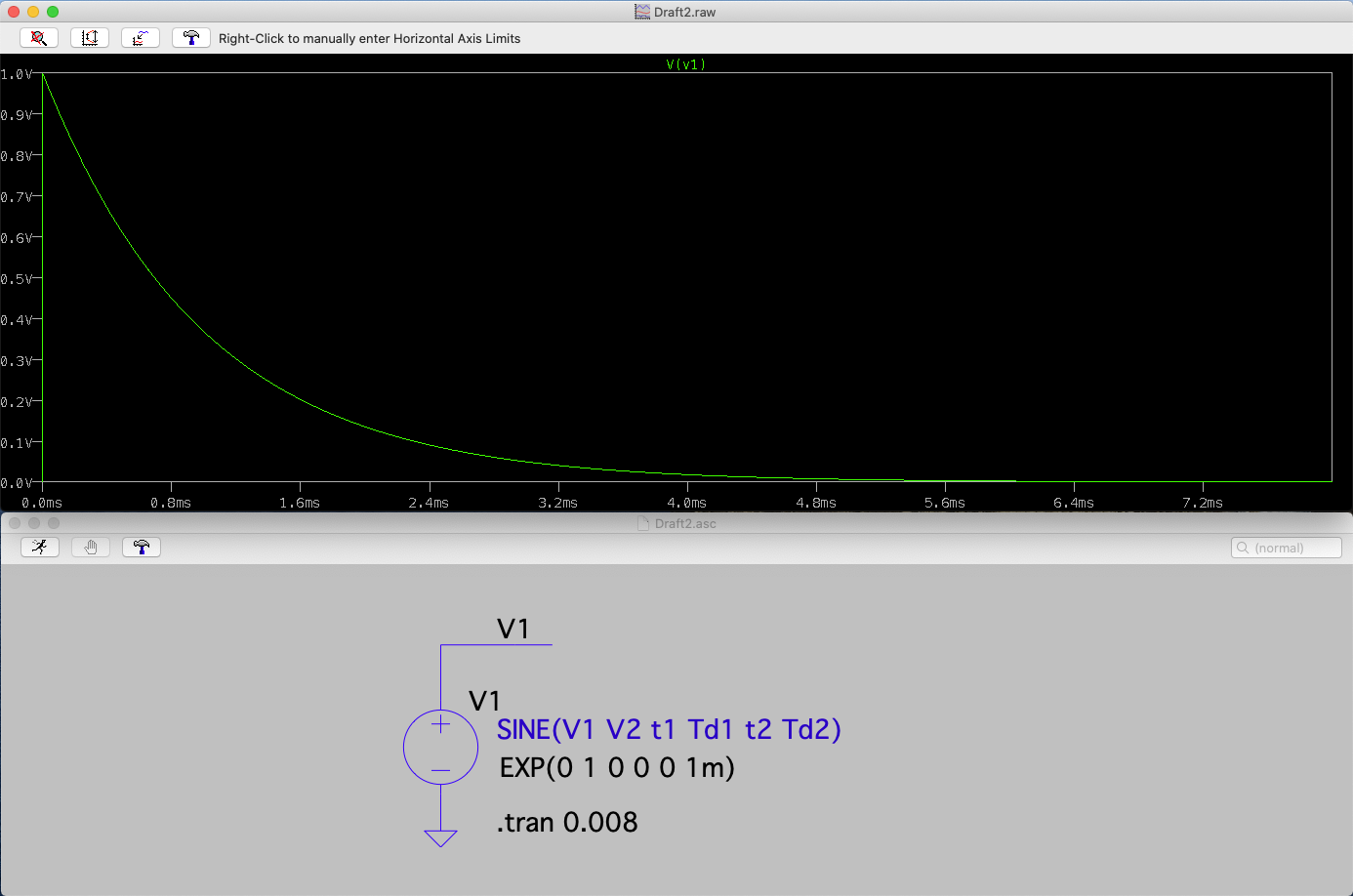Screen dimensions: 1353x896
Task: Zoom back to the previous waveform view
Action: coord(39,37)
